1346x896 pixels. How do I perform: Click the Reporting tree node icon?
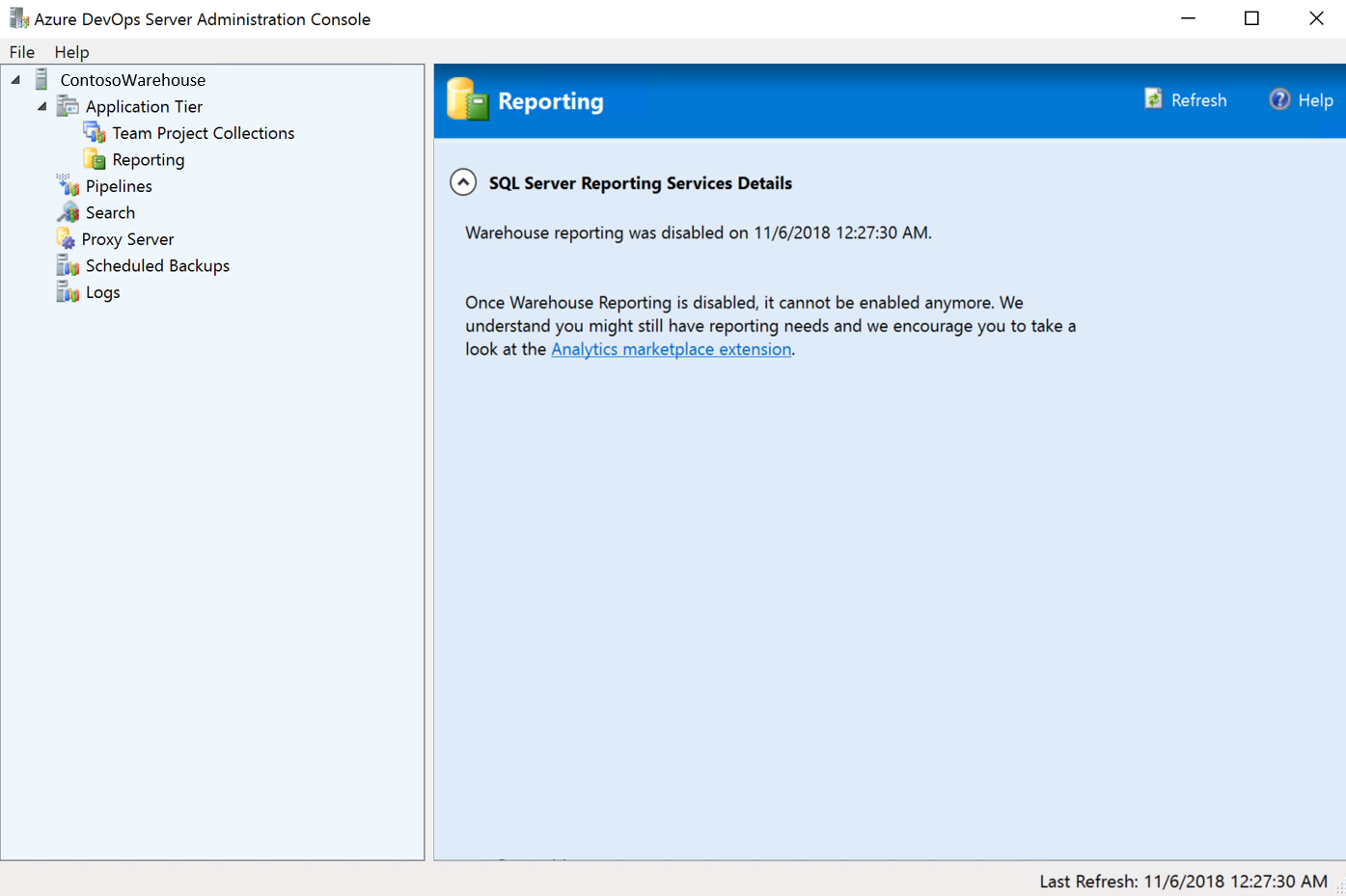(95, 160)
